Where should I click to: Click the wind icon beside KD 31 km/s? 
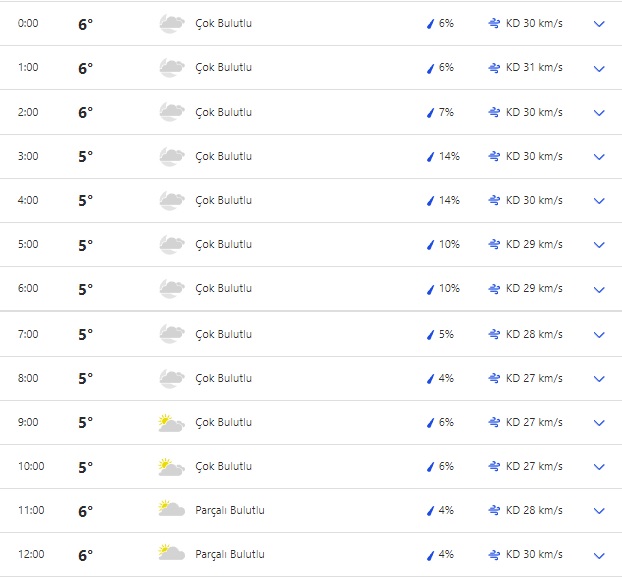tap(494, 68)
